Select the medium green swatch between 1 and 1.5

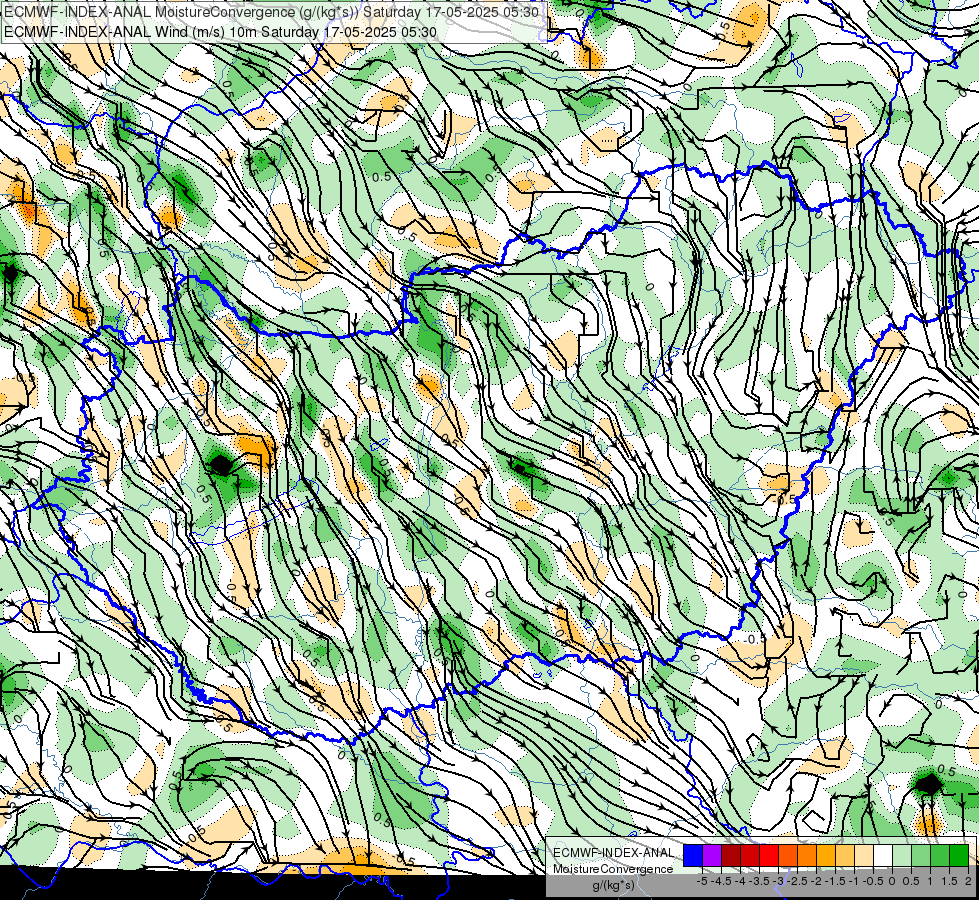pyautogui.click(x=940, y=856)
